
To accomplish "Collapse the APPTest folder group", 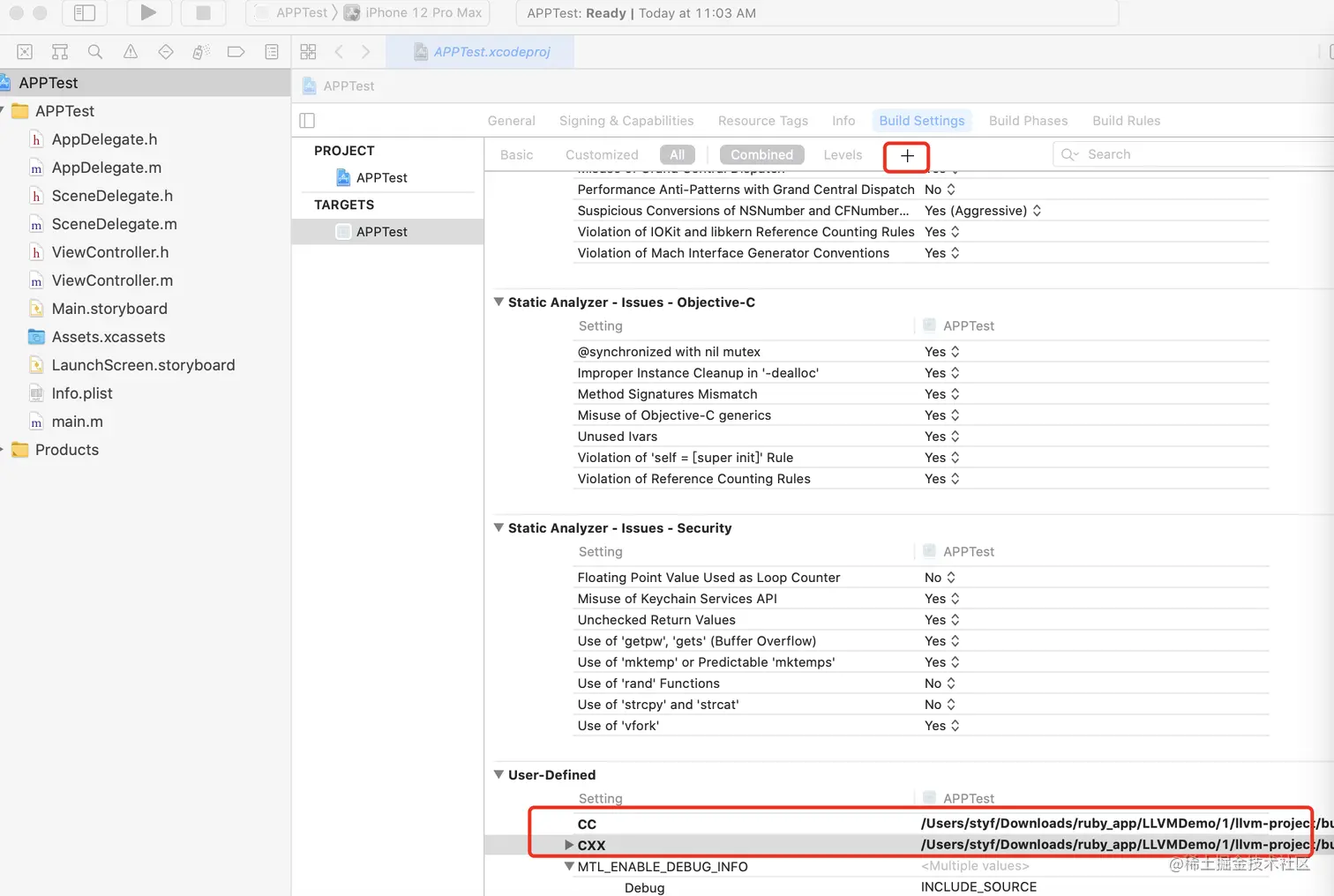I will [3, 110].
